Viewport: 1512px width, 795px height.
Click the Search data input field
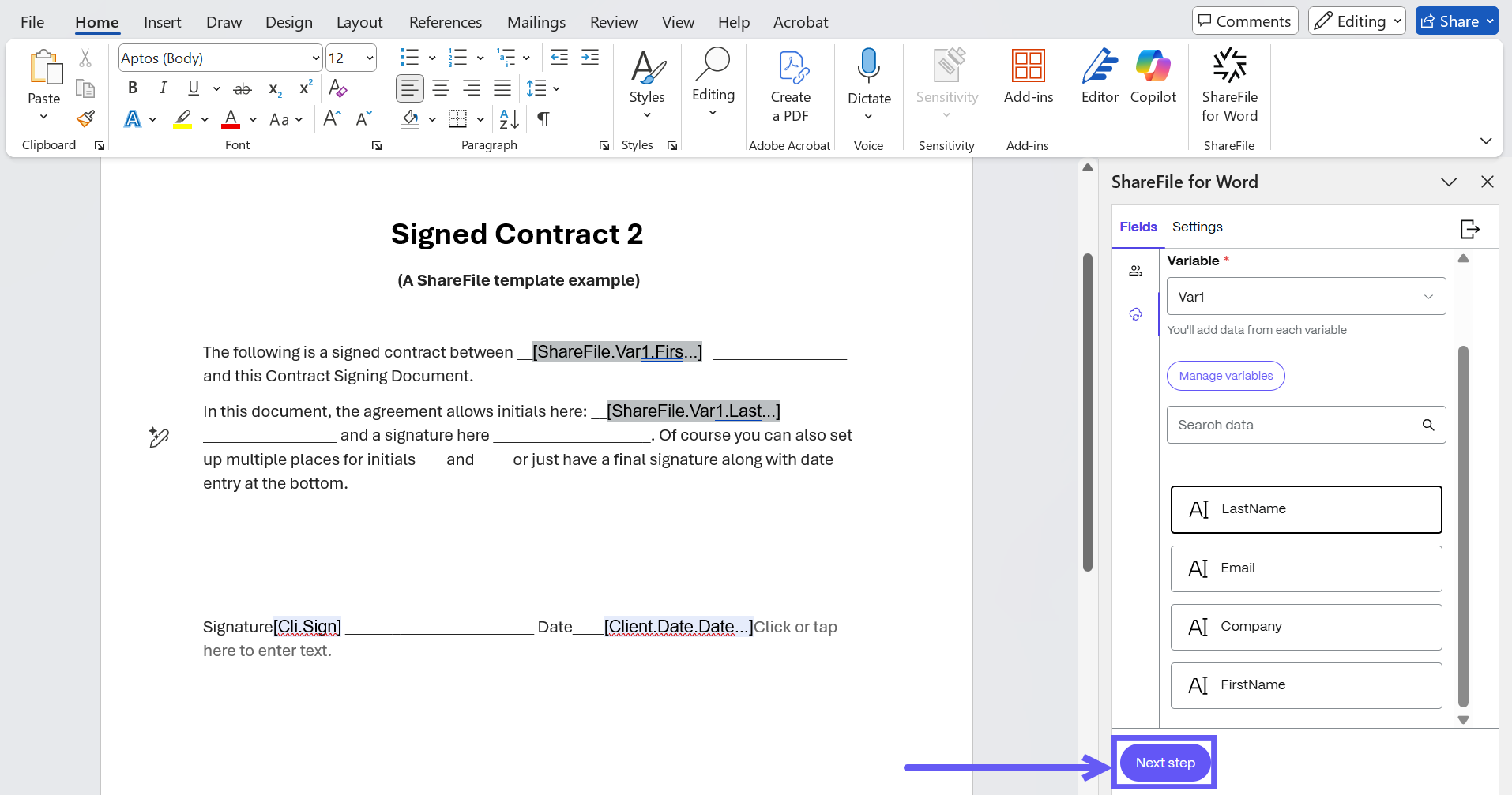(1296, 425)
